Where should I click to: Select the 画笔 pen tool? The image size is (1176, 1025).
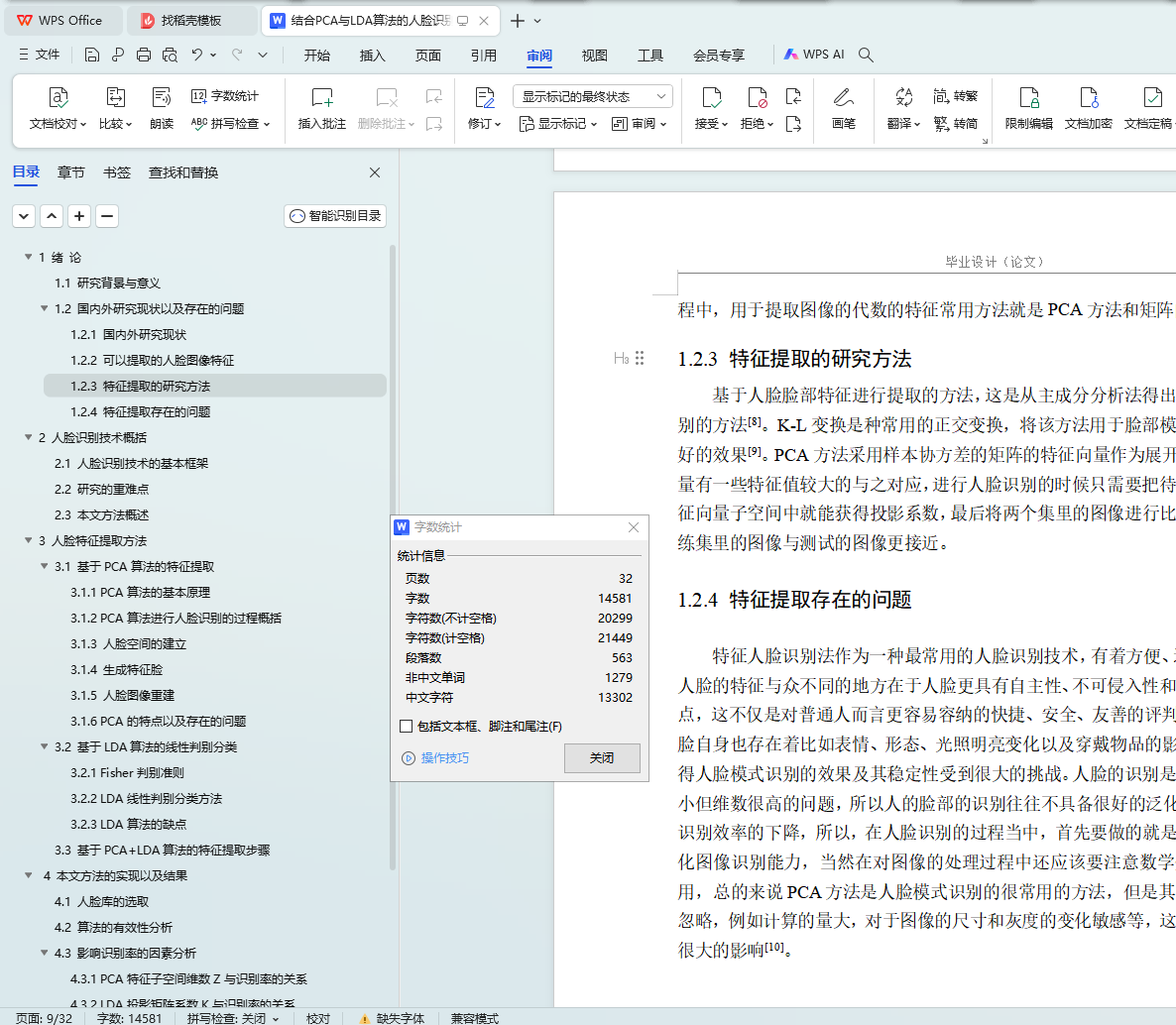coord(843,108)
